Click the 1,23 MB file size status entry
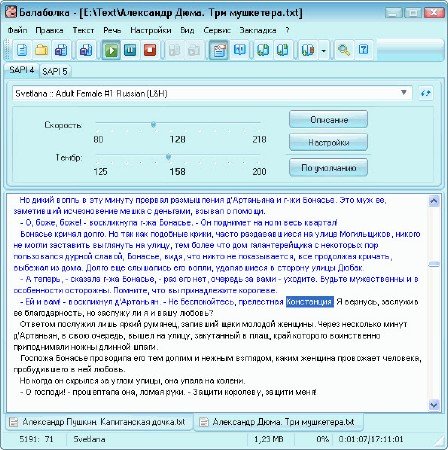 pyautogui.click(x=269, y=439)
